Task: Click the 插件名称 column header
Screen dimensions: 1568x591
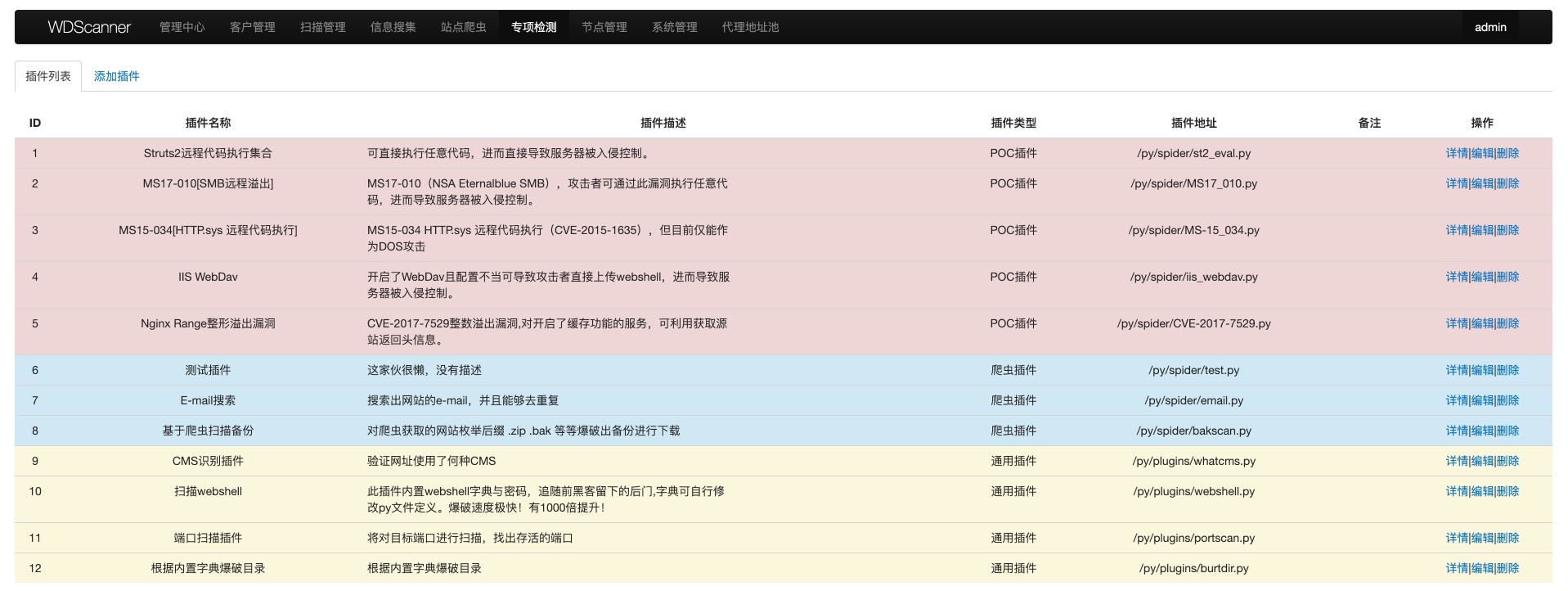Action: [208, 123]
